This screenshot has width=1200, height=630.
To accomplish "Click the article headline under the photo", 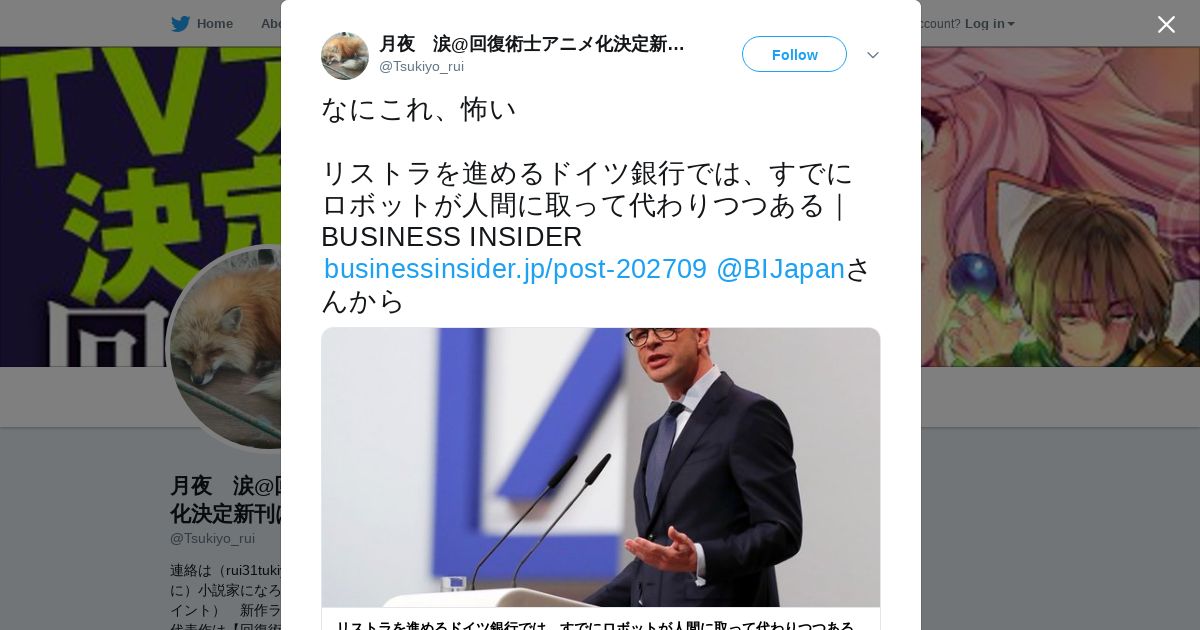I will pos(594,624).
